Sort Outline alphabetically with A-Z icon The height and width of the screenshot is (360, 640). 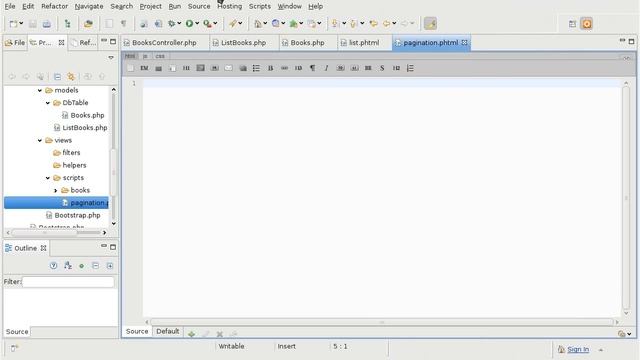point(68,266)
